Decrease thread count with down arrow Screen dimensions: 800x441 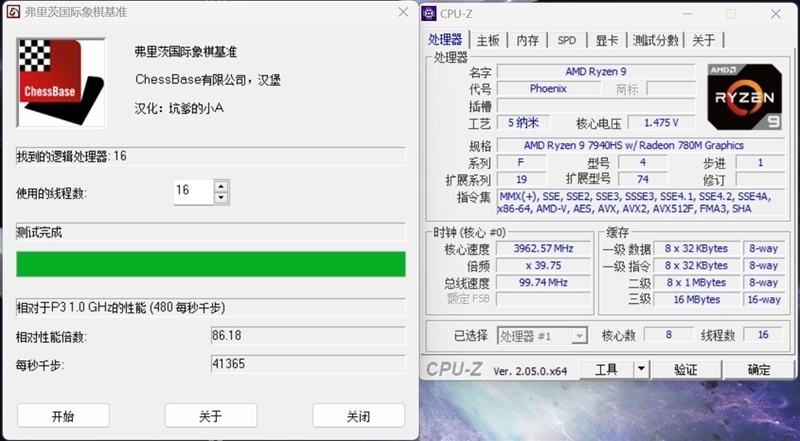coord(221,199)
